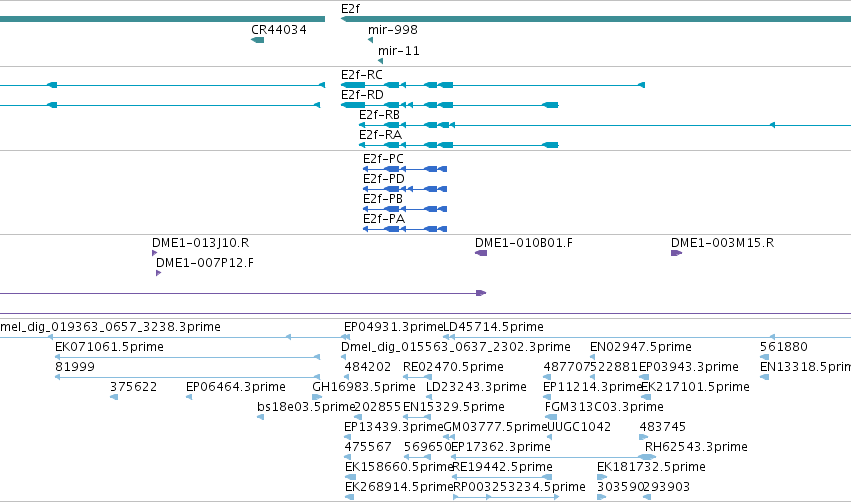Select the EP17362.3prime EST label

[501, 448]
